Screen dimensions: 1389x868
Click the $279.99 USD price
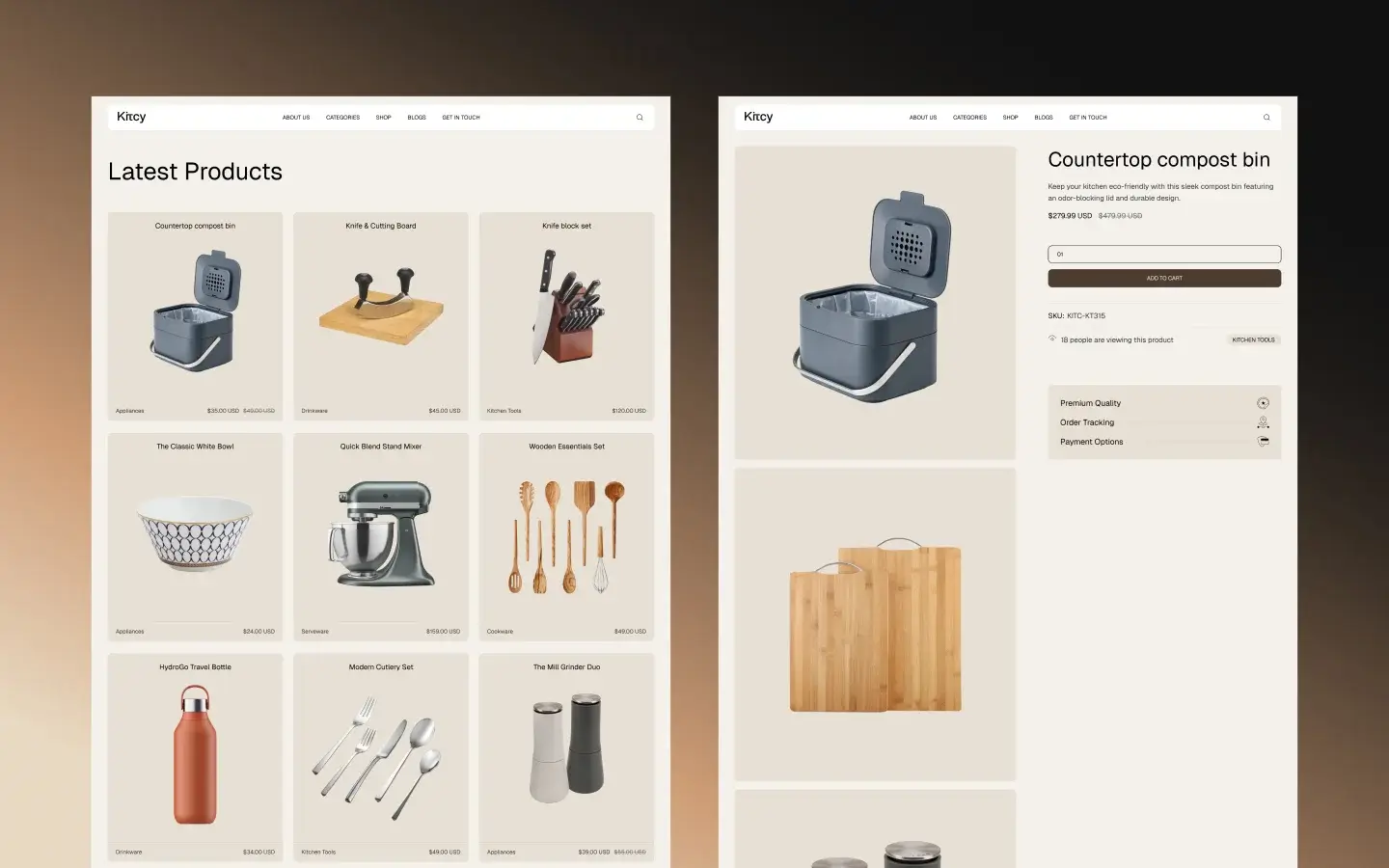[1070, 216]
